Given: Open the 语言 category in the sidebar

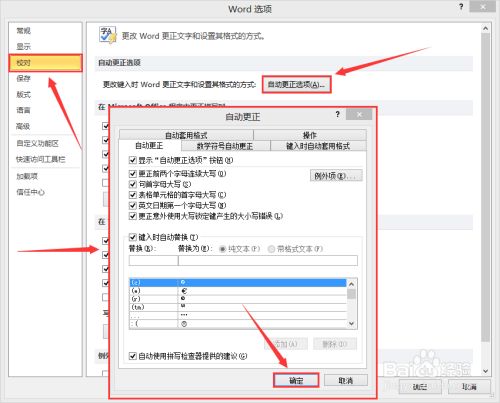Looking at the screenshot, I should coord(23,110).
